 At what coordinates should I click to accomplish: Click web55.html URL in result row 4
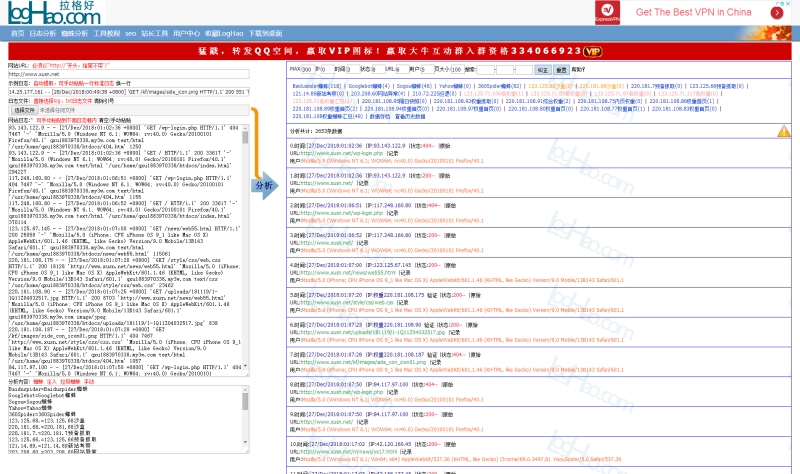(348, 272)
